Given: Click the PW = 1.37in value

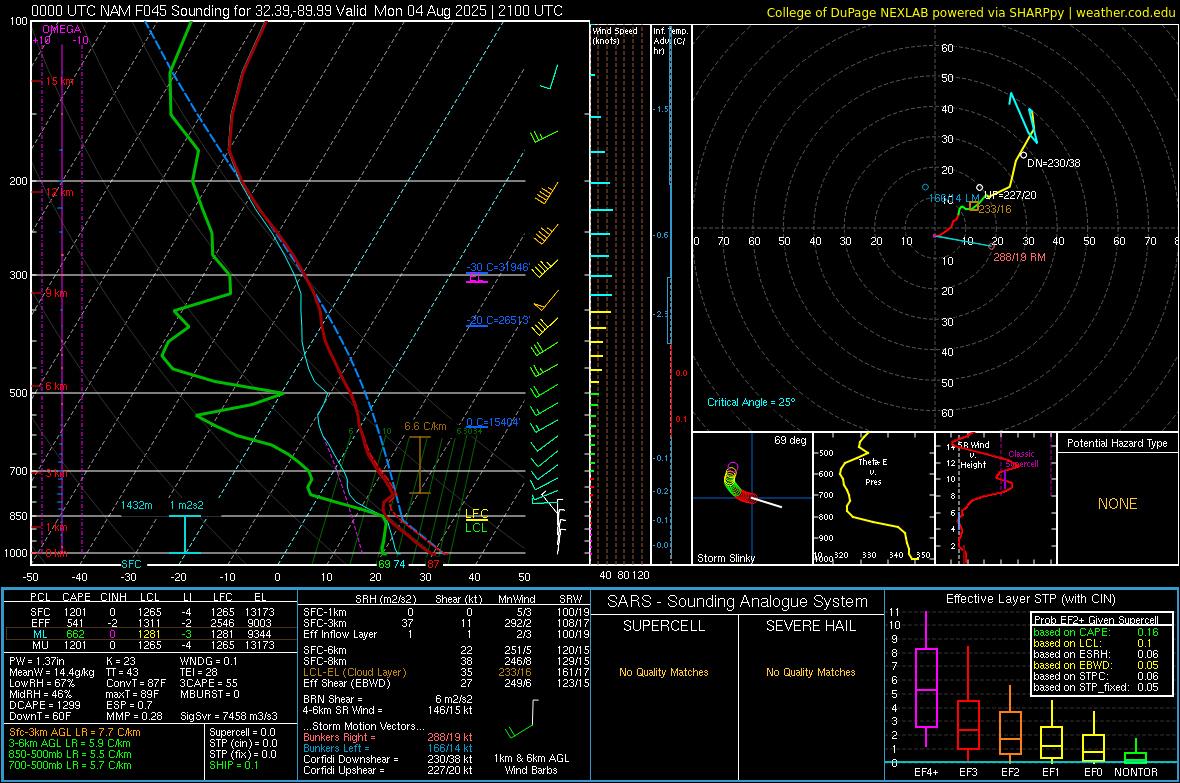Looking at the screenshot, I should (37, 661).
